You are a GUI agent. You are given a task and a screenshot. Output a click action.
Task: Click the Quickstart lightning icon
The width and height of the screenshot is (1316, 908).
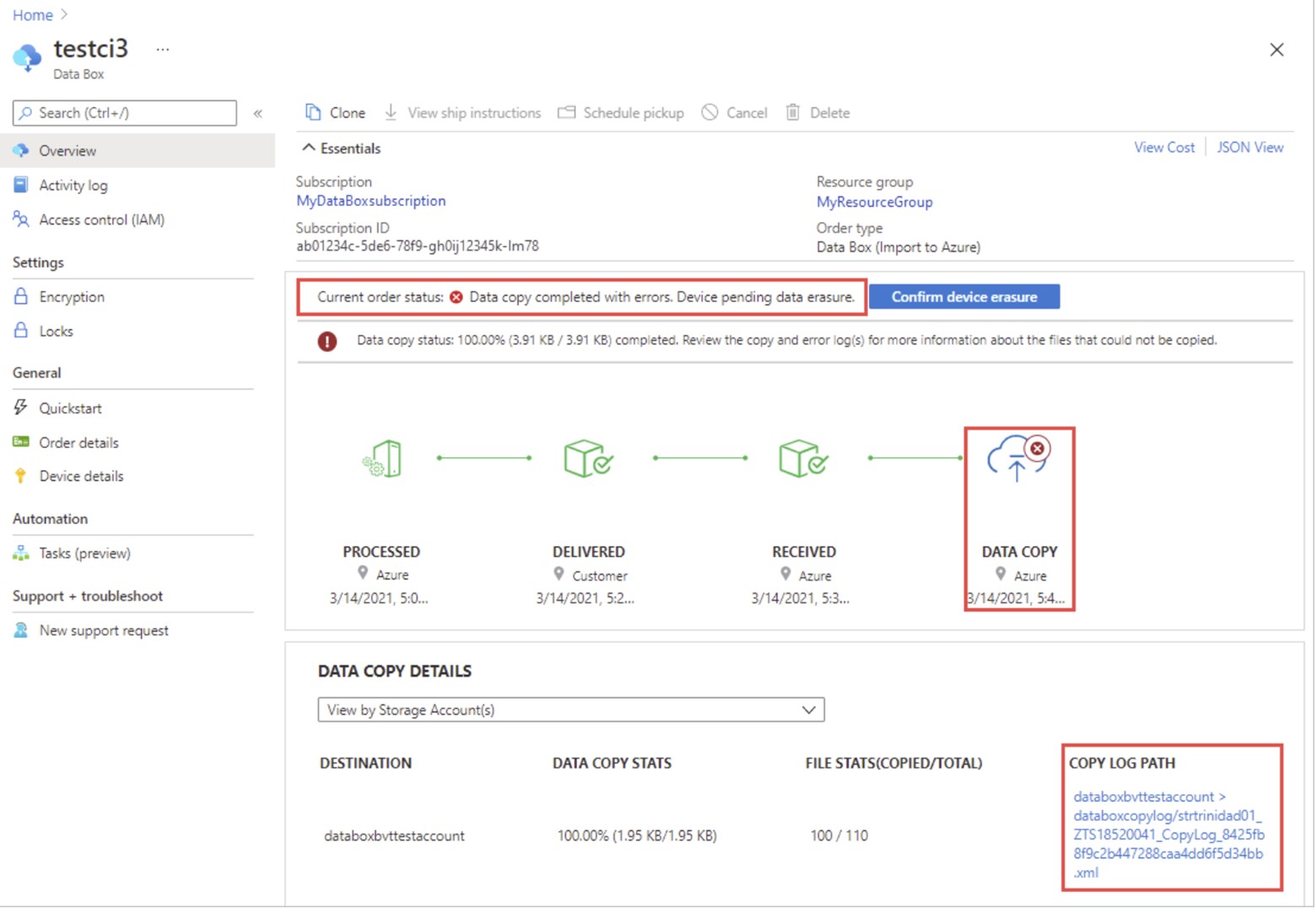21,408
